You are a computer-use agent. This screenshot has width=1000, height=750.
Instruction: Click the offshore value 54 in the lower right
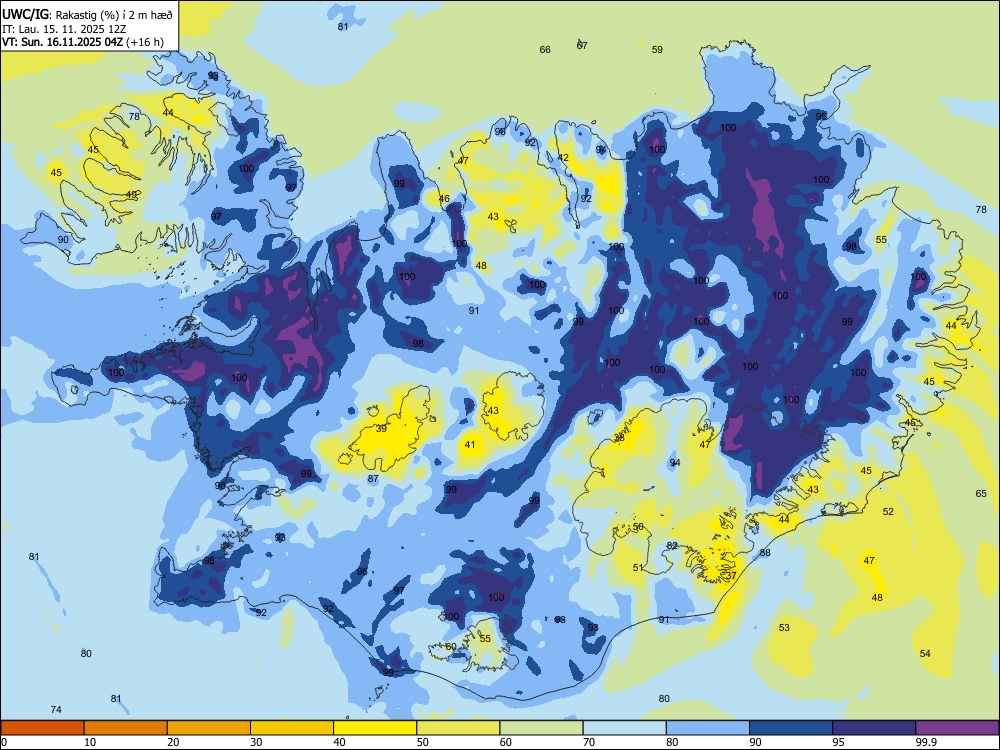tap(925, 653)
